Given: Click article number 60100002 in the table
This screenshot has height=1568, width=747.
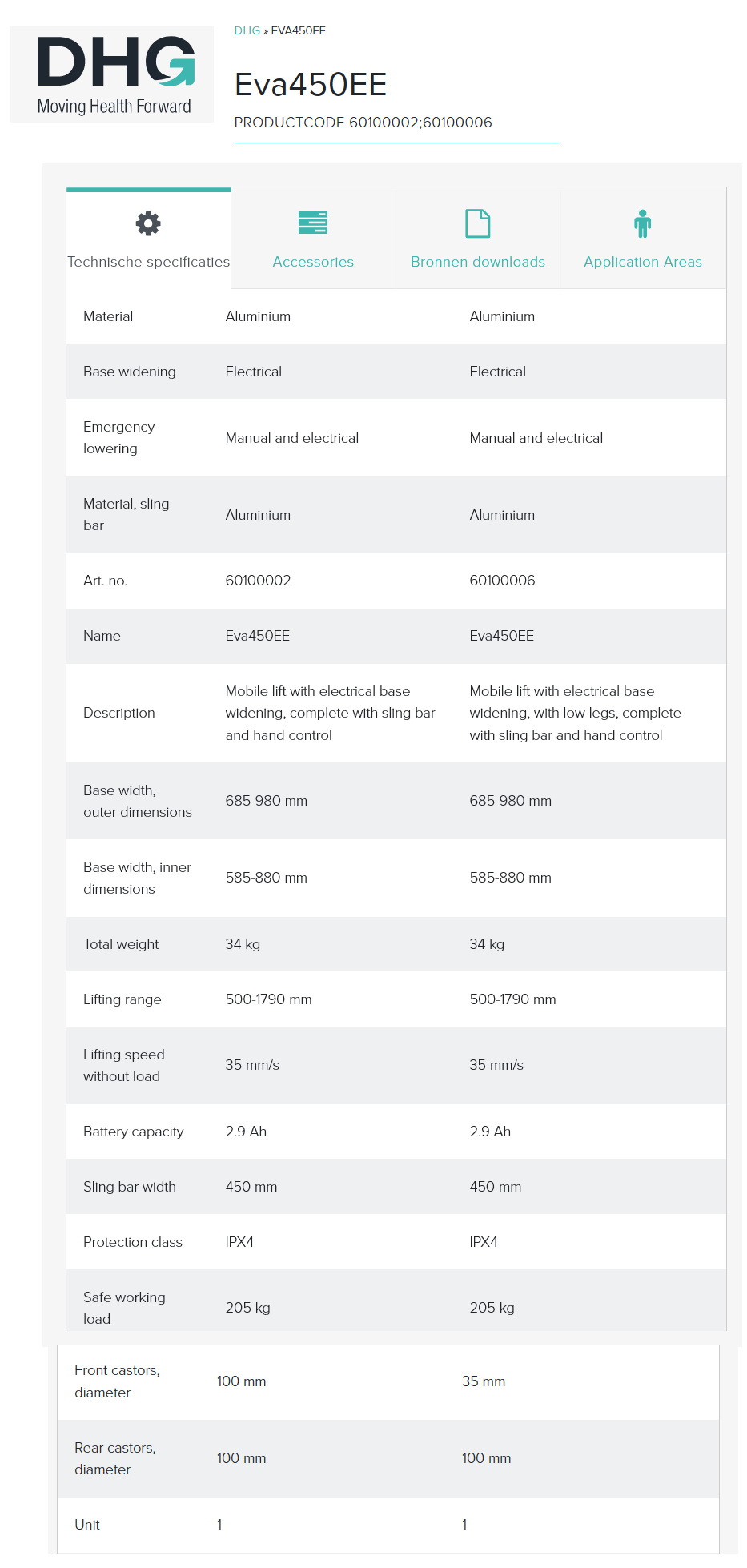Looking at the screenshot, I should click(x=258, y=581).
